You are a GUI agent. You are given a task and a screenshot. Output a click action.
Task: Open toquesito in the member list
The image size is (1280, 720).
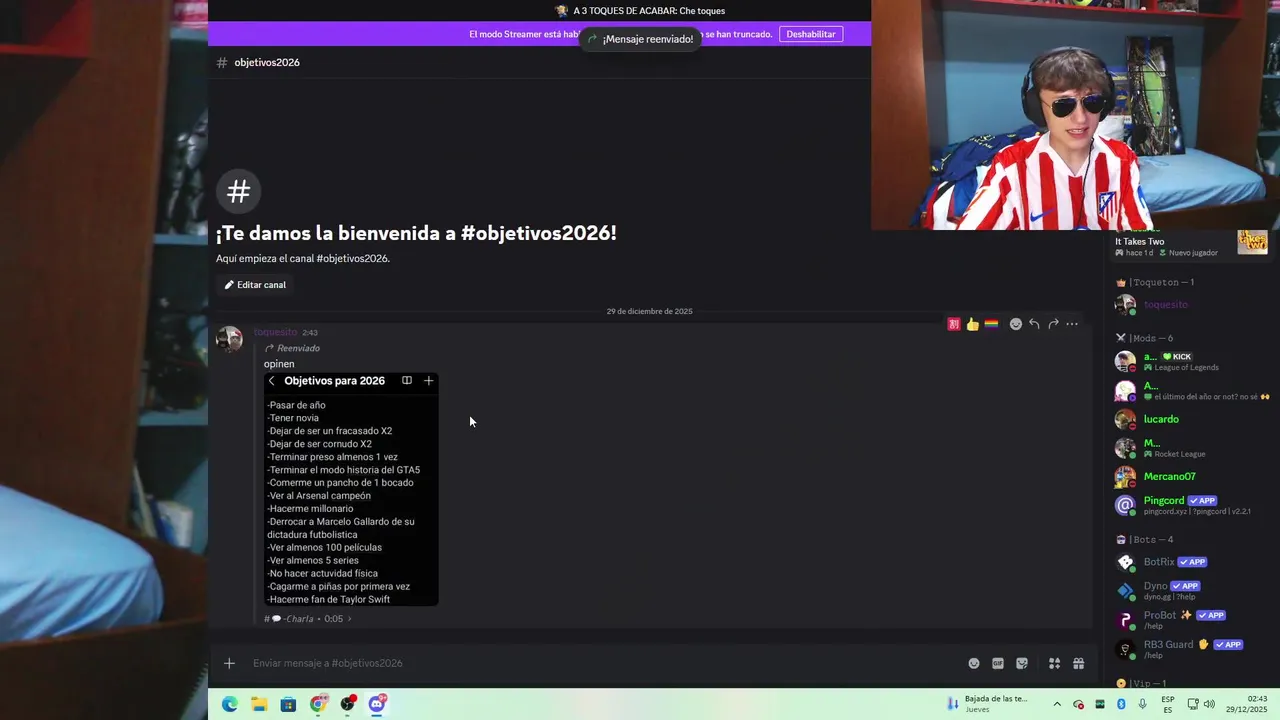1190,304
